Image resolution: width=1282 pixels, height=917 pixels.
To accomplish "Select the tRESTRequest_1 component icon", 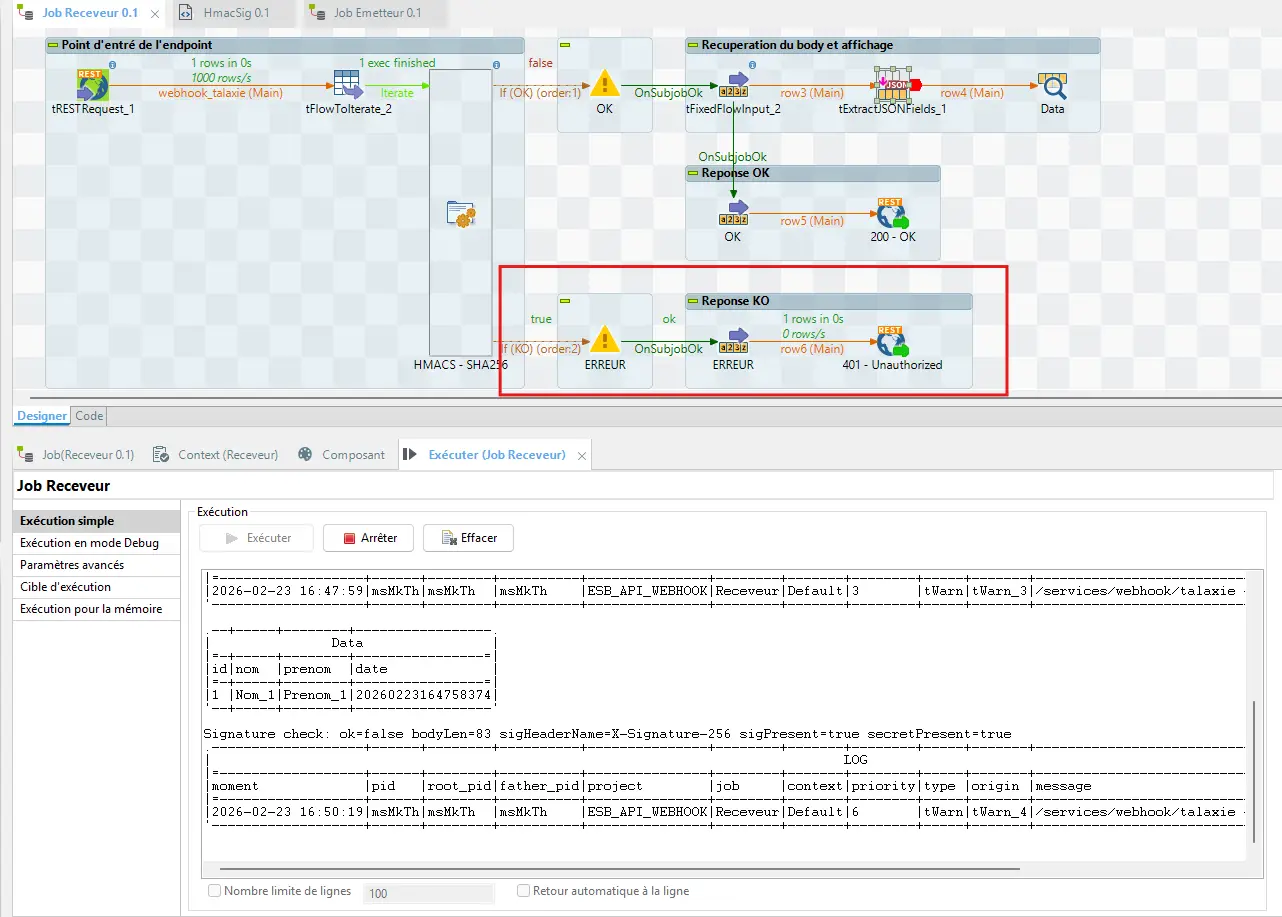I will pyautogui.click(x=92, y=85).
